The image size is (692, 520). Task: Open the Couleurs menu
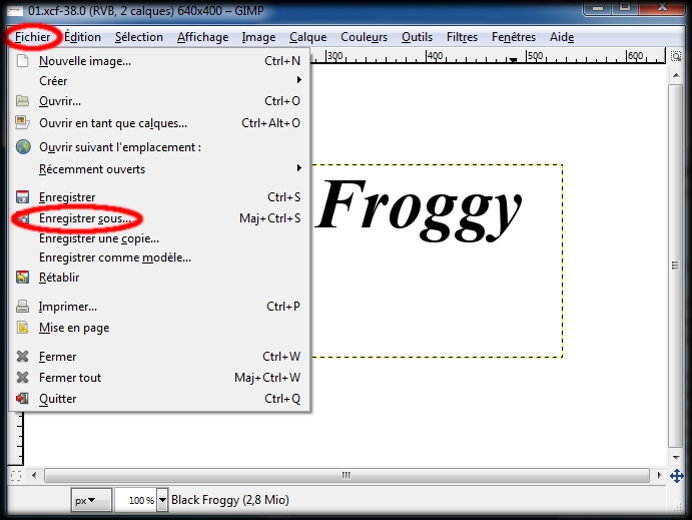tap(364, 37)
